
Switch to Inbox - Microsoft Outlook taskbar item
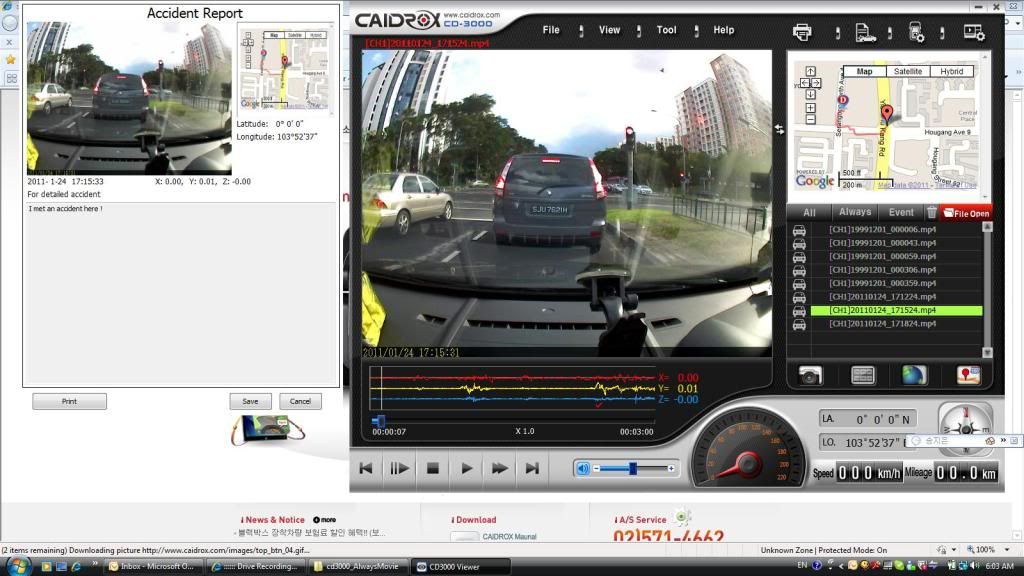153,566
